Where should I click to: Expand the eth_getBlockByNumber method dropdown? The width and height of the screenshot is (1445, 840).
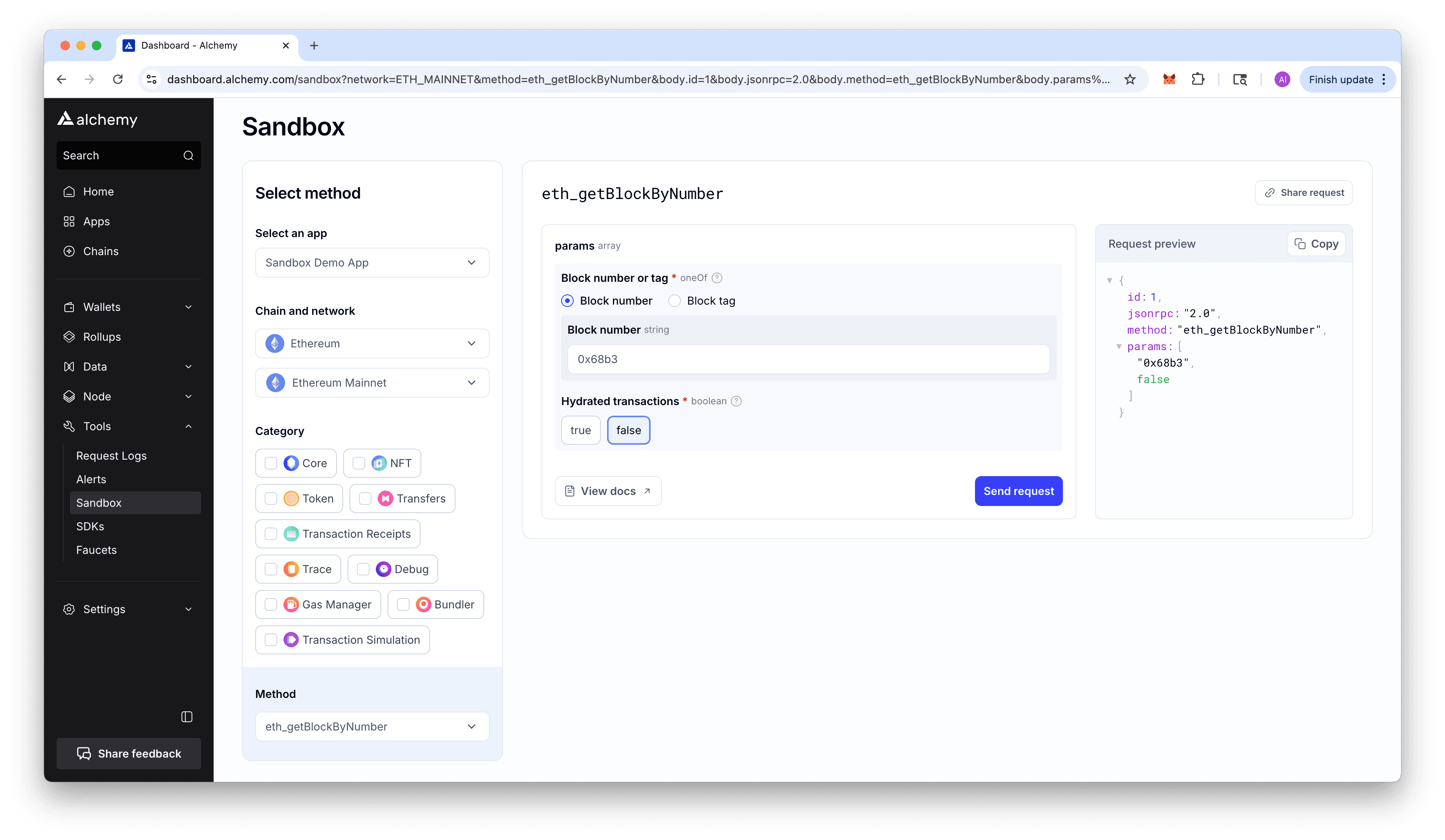[x=371, y=727]
